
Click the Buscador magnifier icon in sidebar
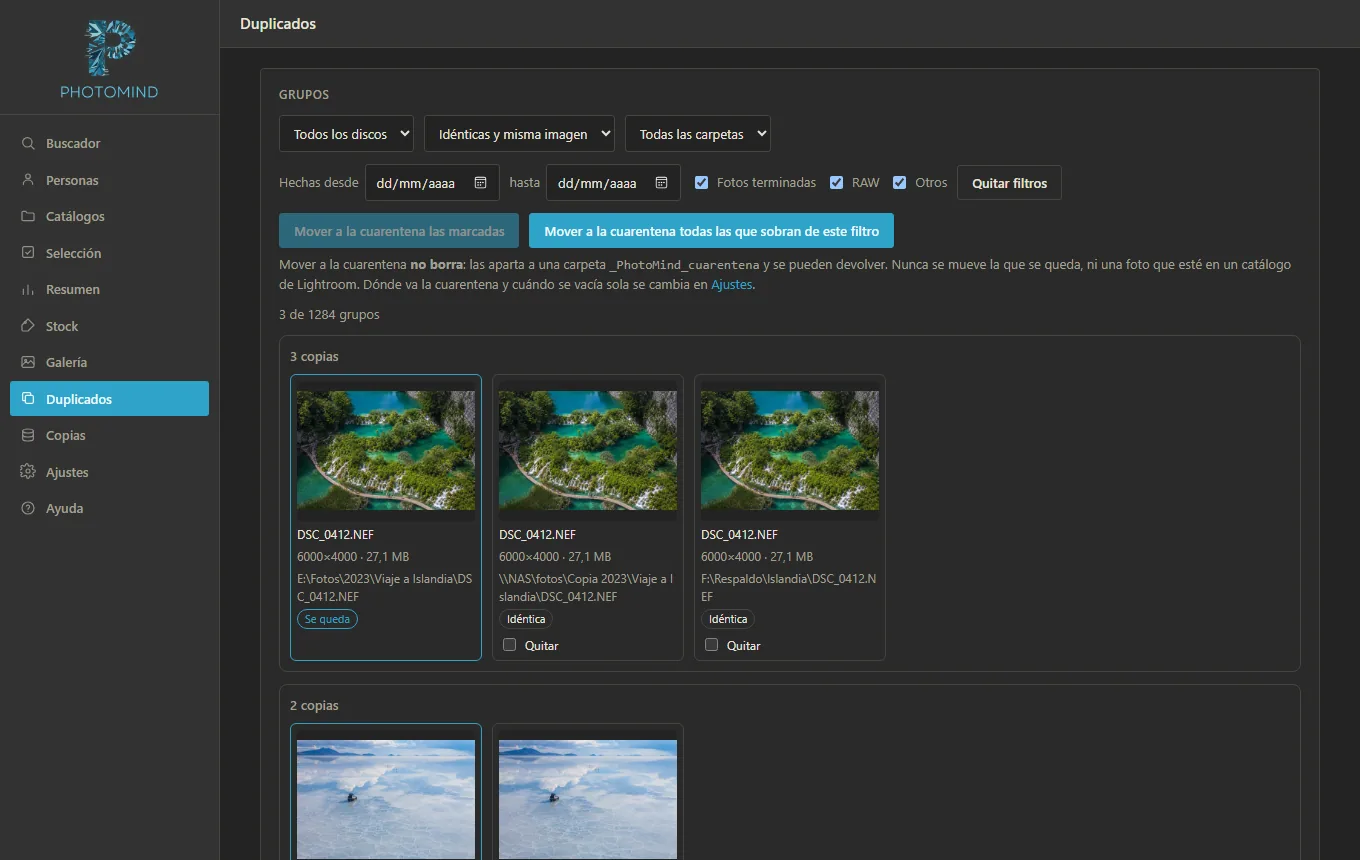[x=28, y=144]
